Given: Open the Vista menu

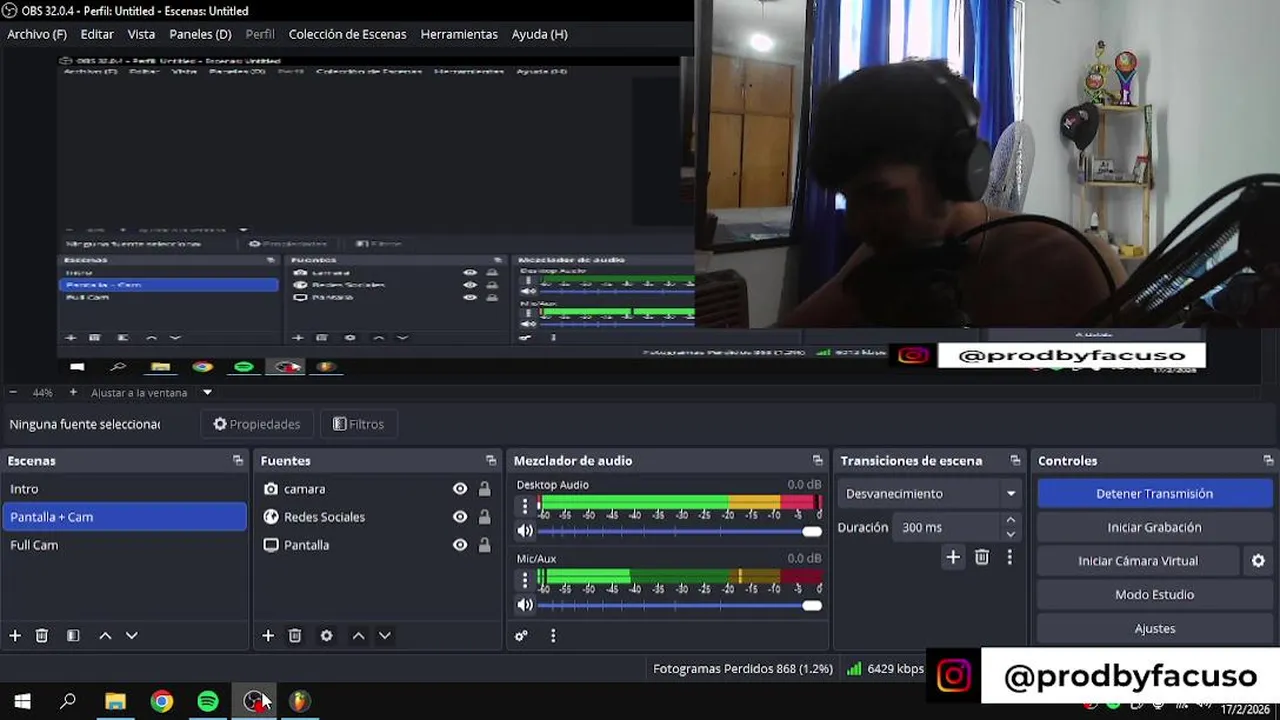Looking at the screenshot, I should tap(141, 34).
